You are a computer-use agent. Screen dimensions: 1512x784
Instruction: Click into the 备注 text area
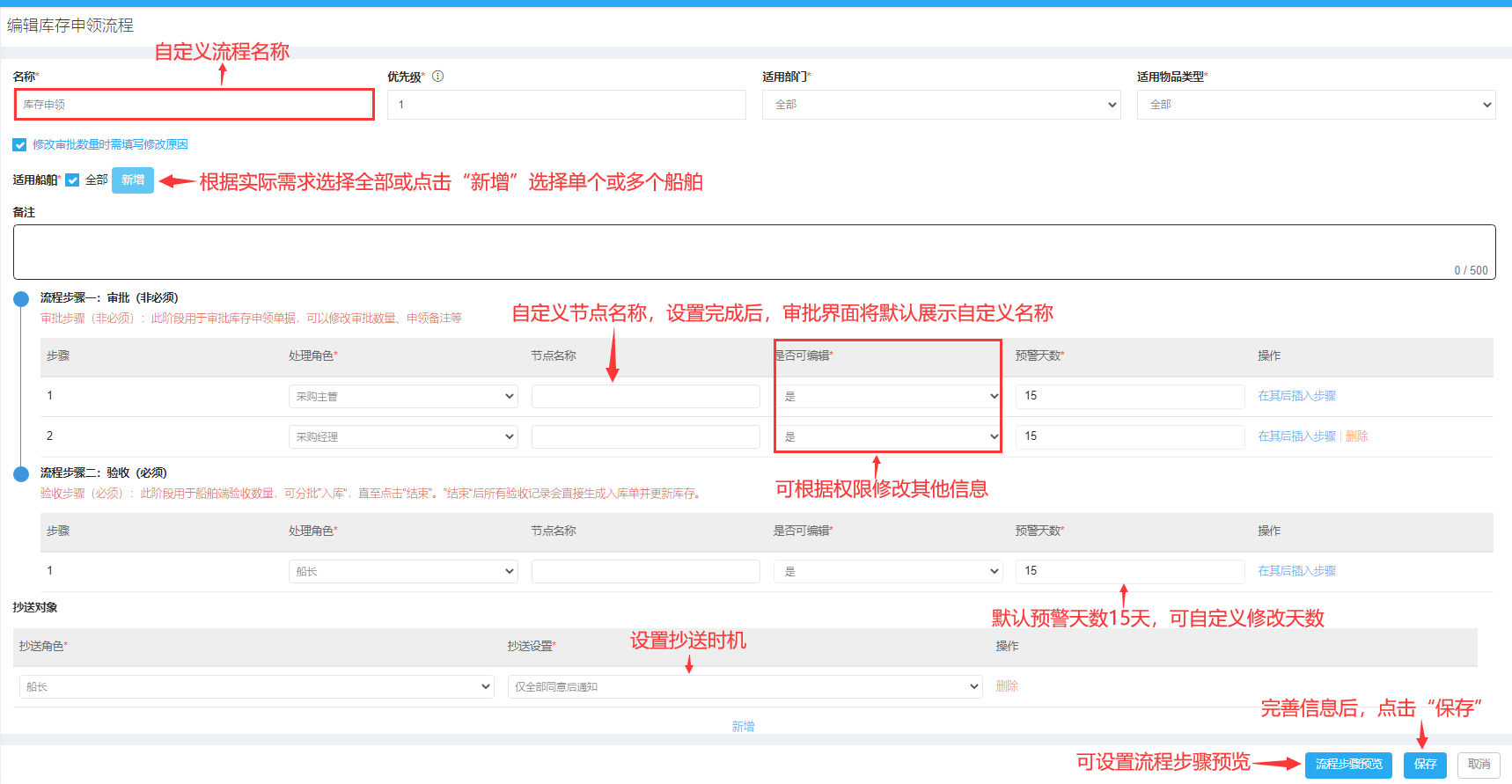(754, 252)
